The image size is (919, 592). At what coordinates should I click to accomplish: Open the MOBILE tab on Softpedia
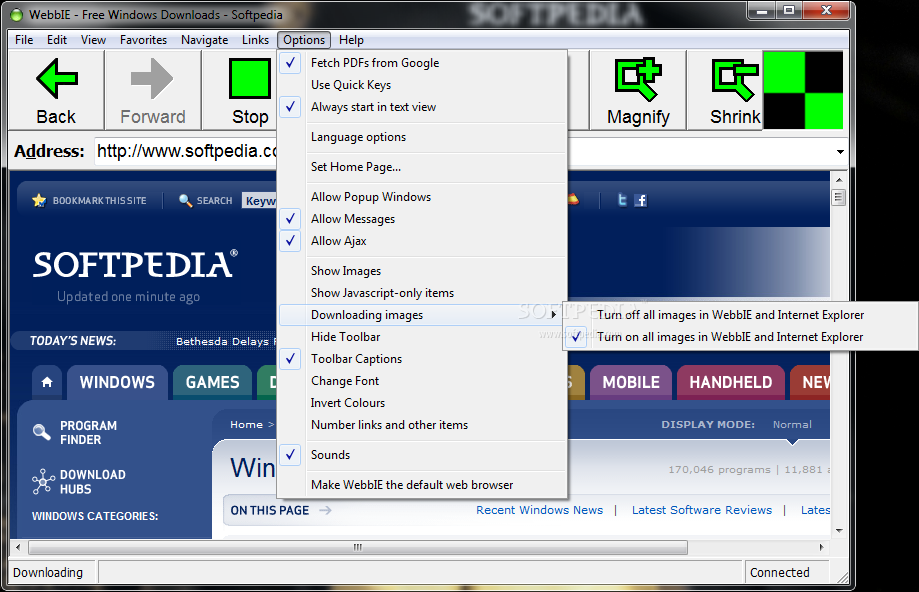[x=631, y=382]
